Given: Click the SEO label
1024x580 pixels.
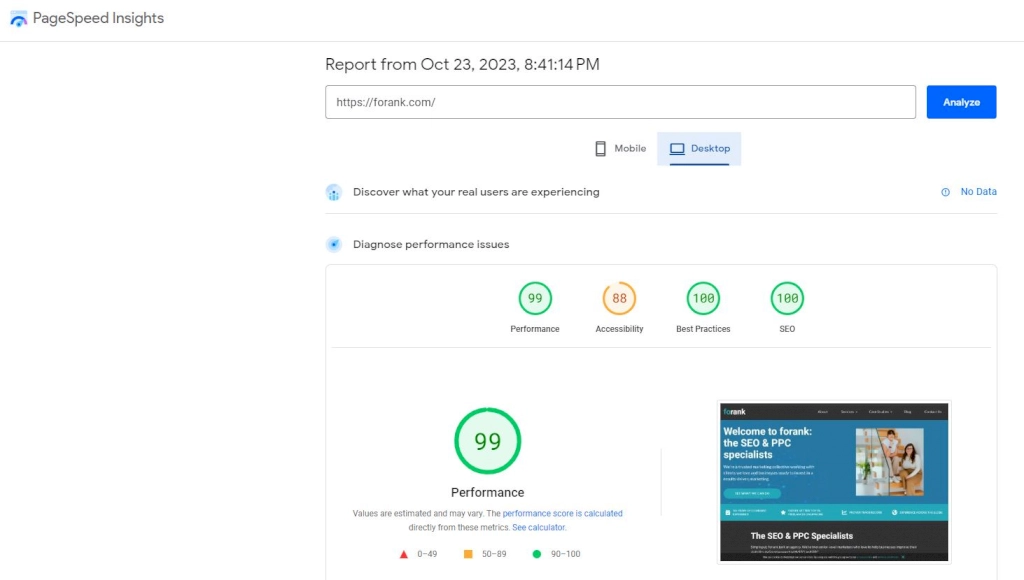Looking at the screenshot, I should [x=787, y=329].
